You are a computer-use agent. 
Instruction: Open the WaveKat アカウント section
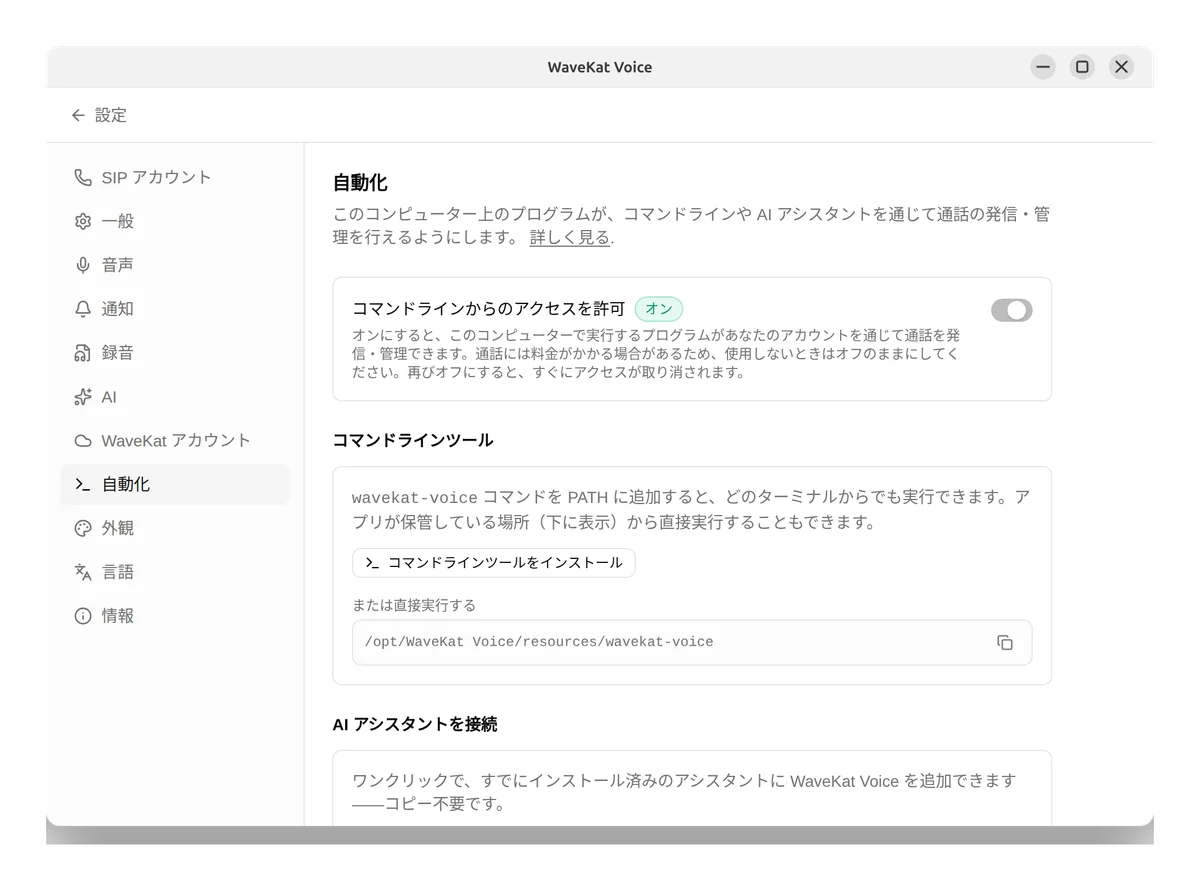coord(175,441)
